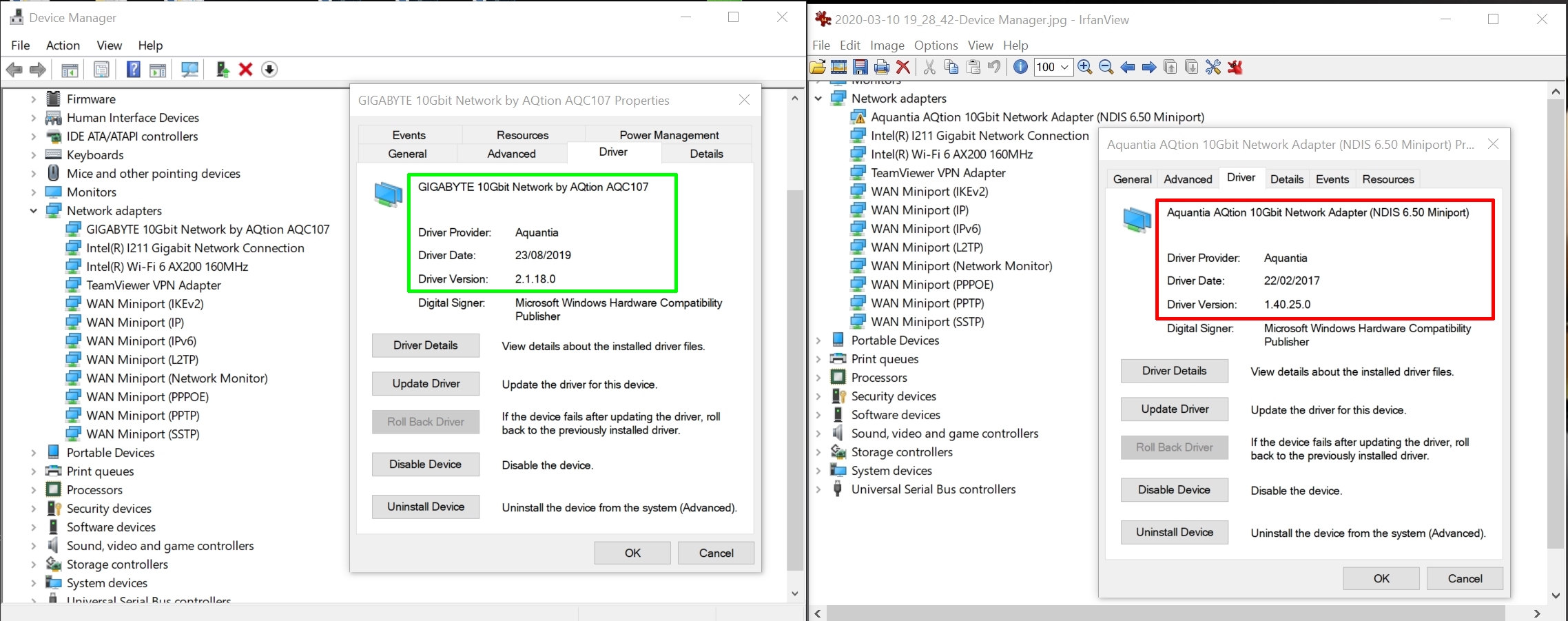Click the Back arrow in Device Manager toolbar
This screenshot has width=1568, height=621.
coord(14,70)
